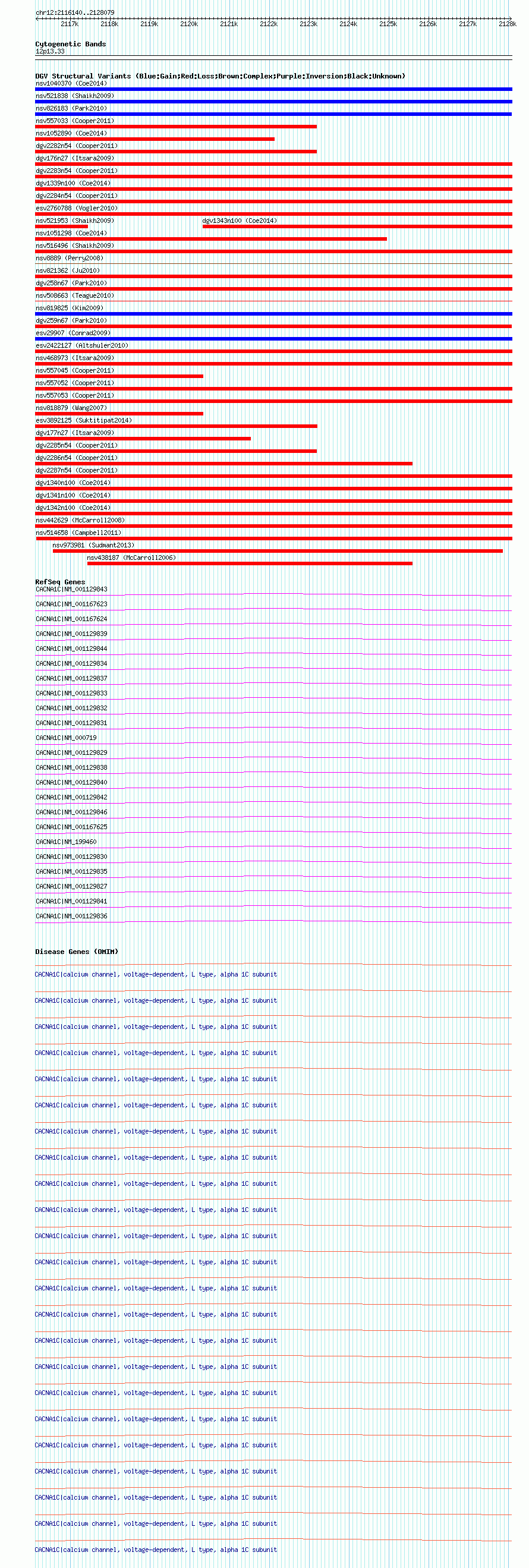Open transcript CACNA1C|NM_199460

pos(66,842)
